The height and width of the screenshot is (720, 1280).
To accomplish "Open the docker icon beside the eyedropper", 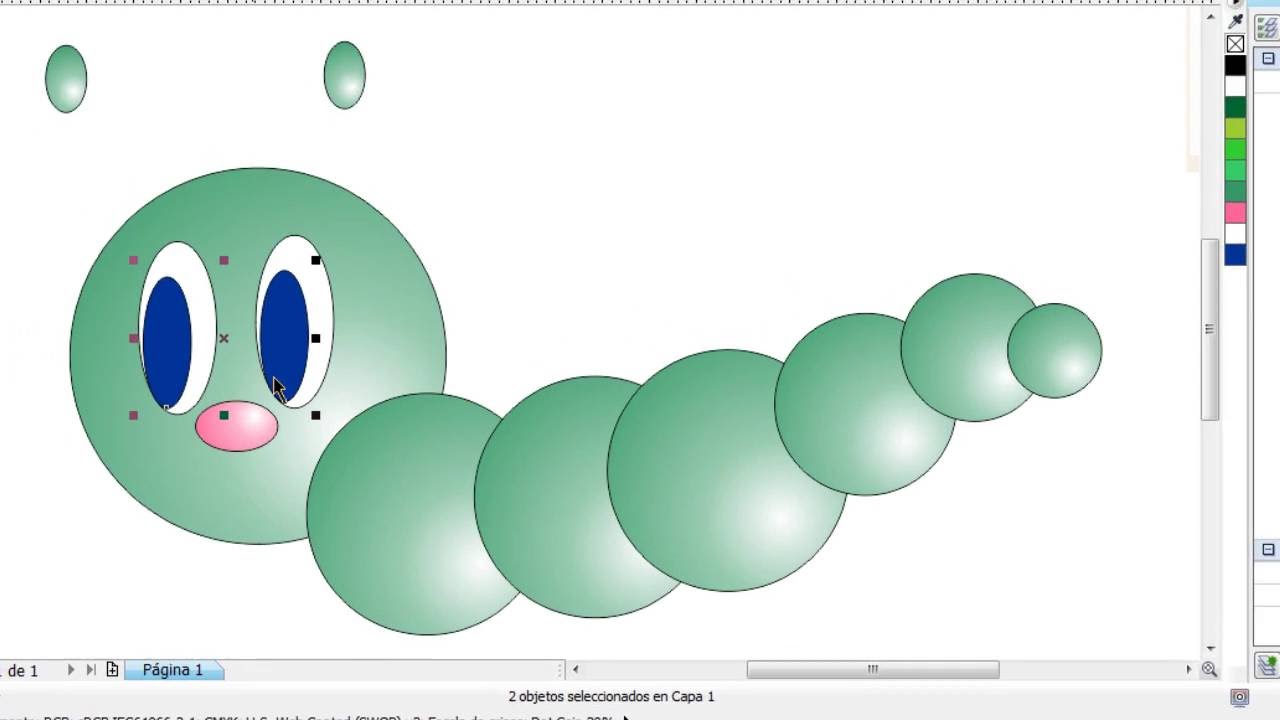I will (1267, 26).
